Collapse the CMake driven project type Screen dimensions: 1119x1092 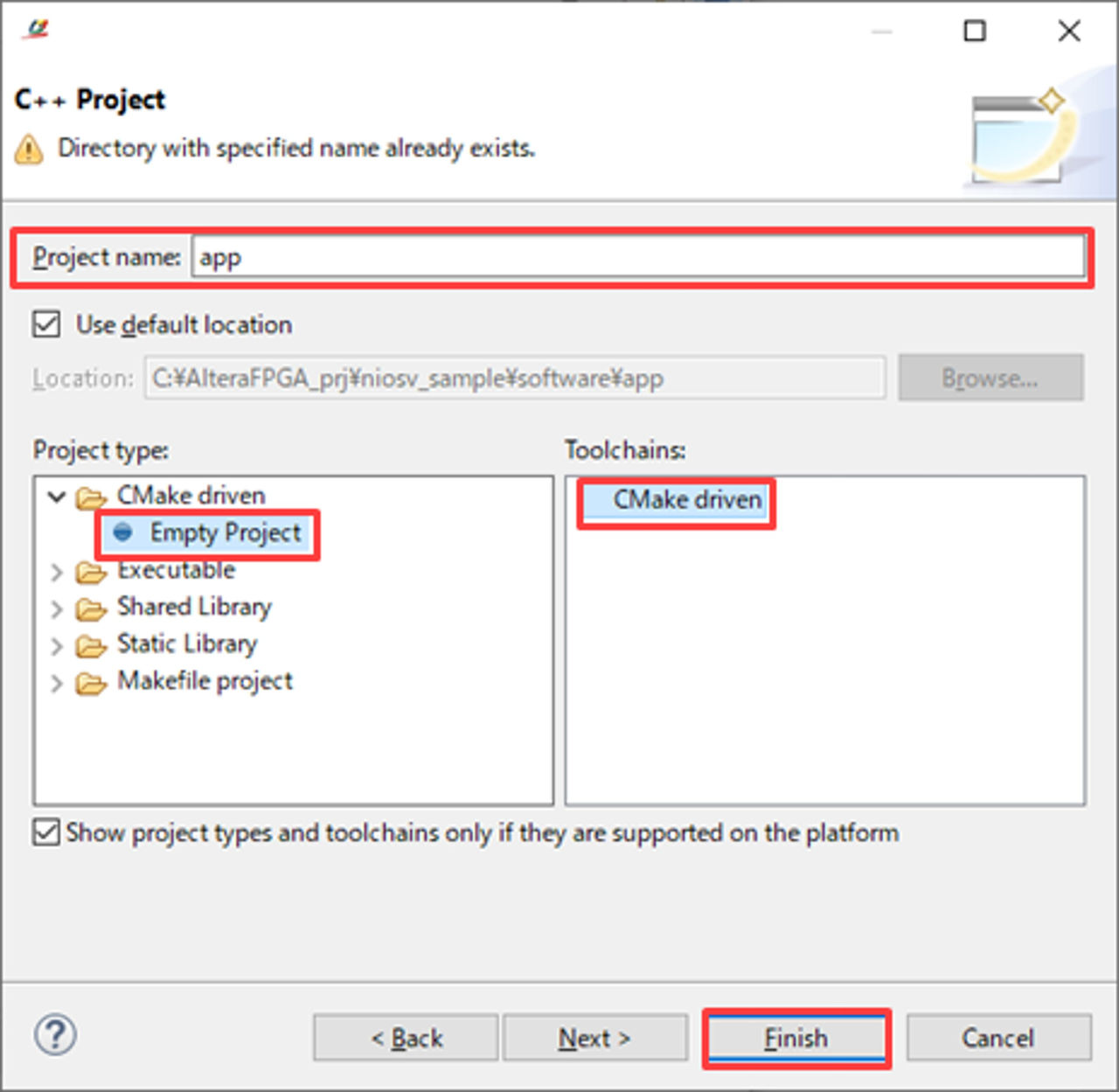57,497
